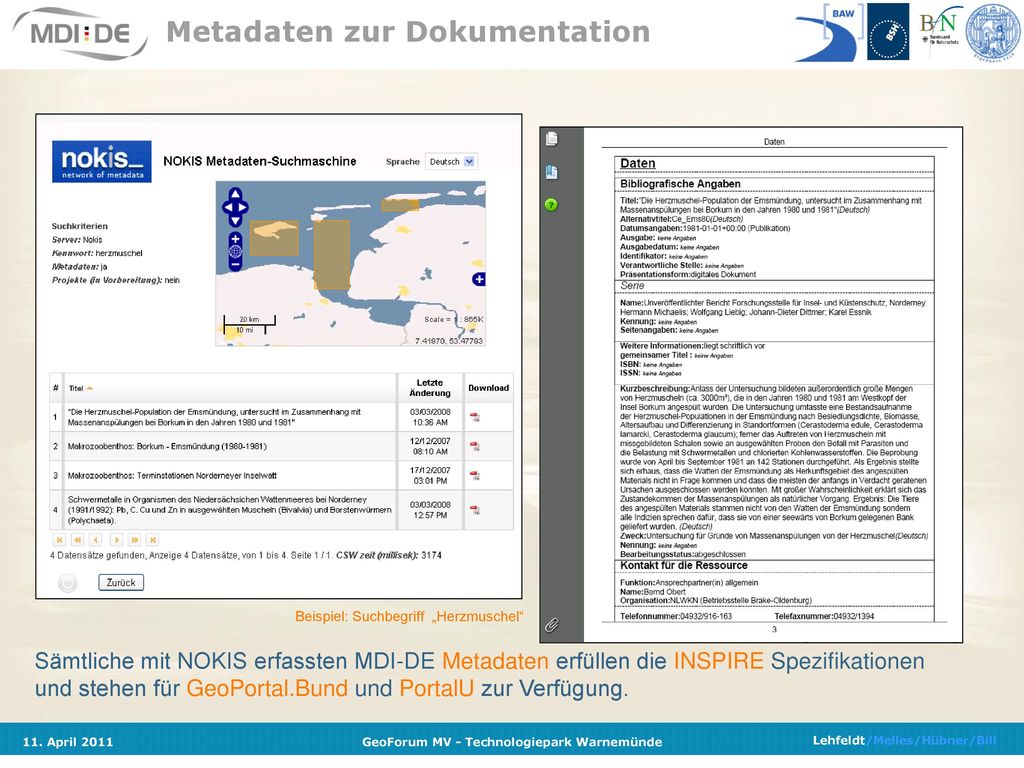Click the "Präsentationsform:digitales Dokument" line in the PDF
The width and height of the screenshot is (1024, 768).
(688, 274)
